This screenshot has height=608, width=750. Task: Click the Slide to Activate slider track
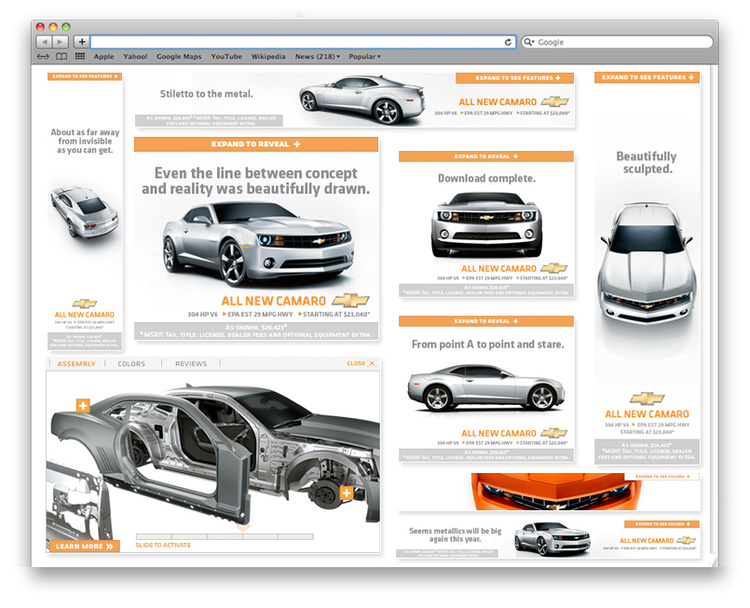pyautogui.click(x=224, y=537)
